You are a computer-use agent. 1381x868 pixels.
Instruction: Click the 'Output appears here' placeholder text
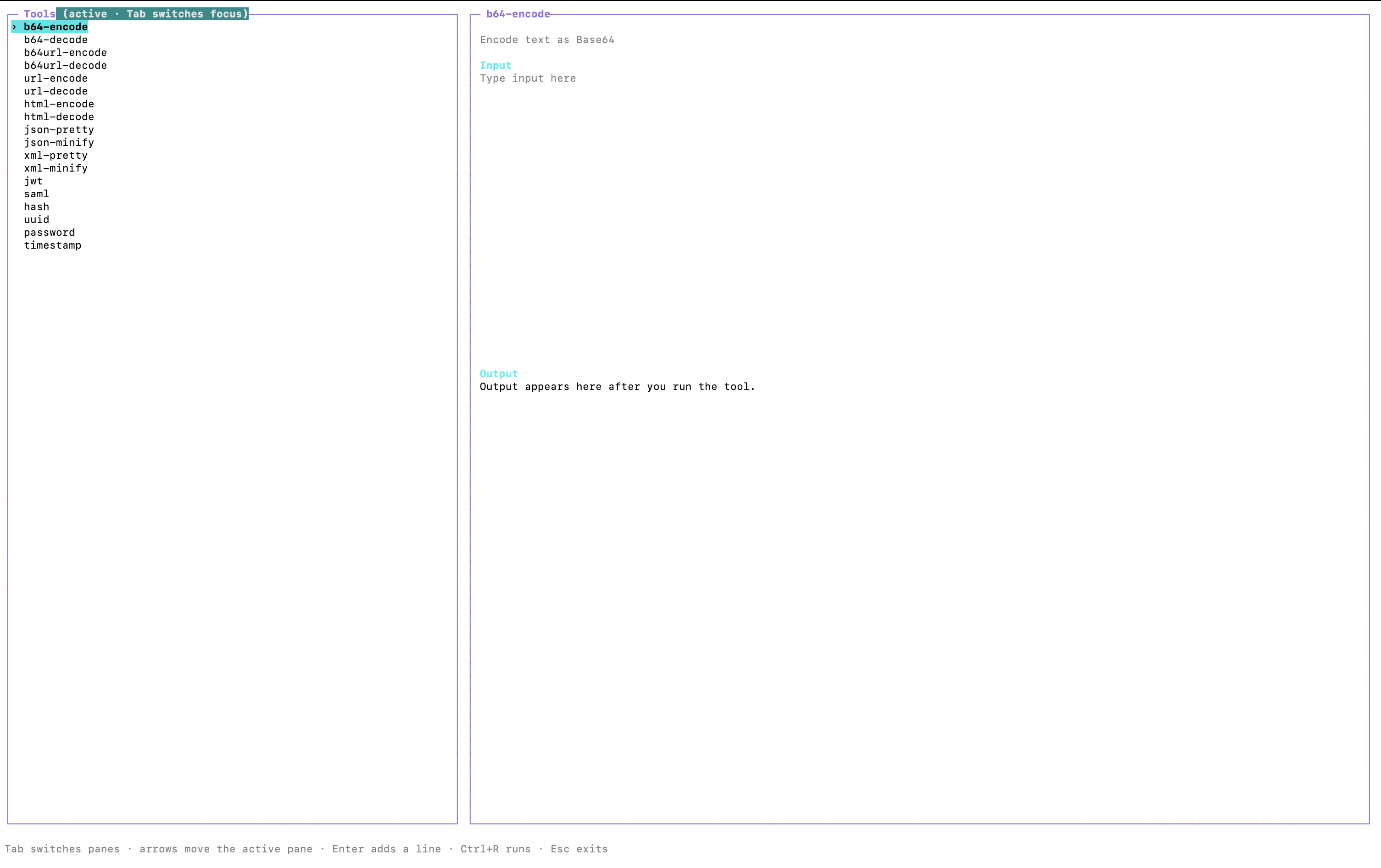(617, 386)
